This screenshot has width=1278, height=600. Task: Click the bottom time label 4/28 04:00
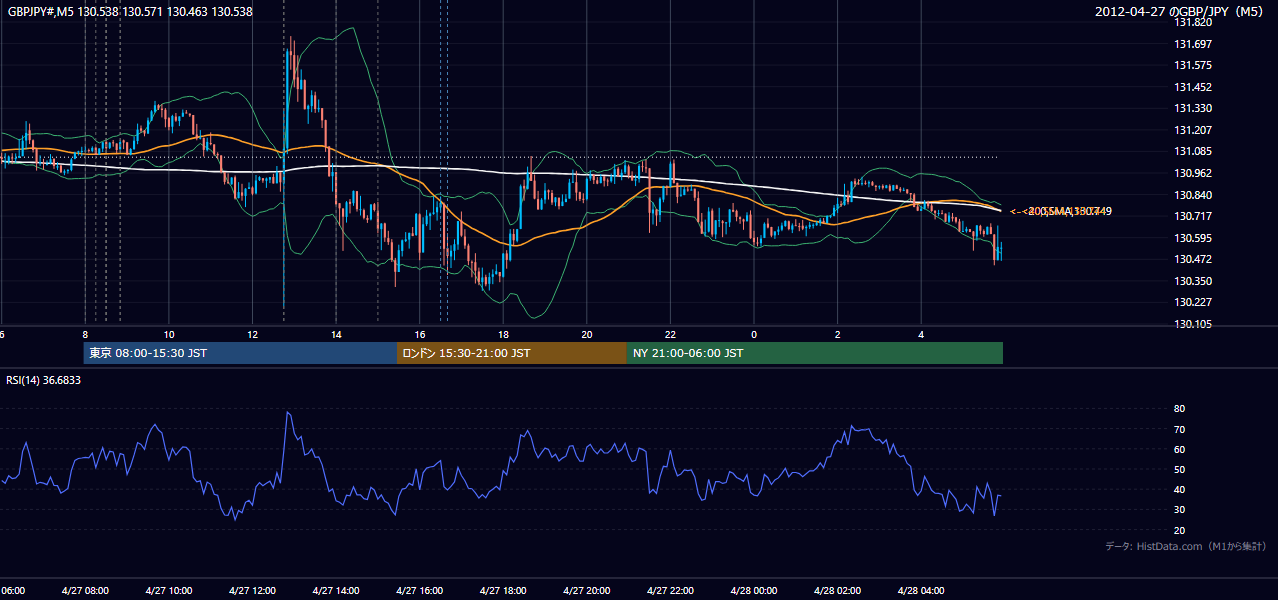tap(921, 591)
